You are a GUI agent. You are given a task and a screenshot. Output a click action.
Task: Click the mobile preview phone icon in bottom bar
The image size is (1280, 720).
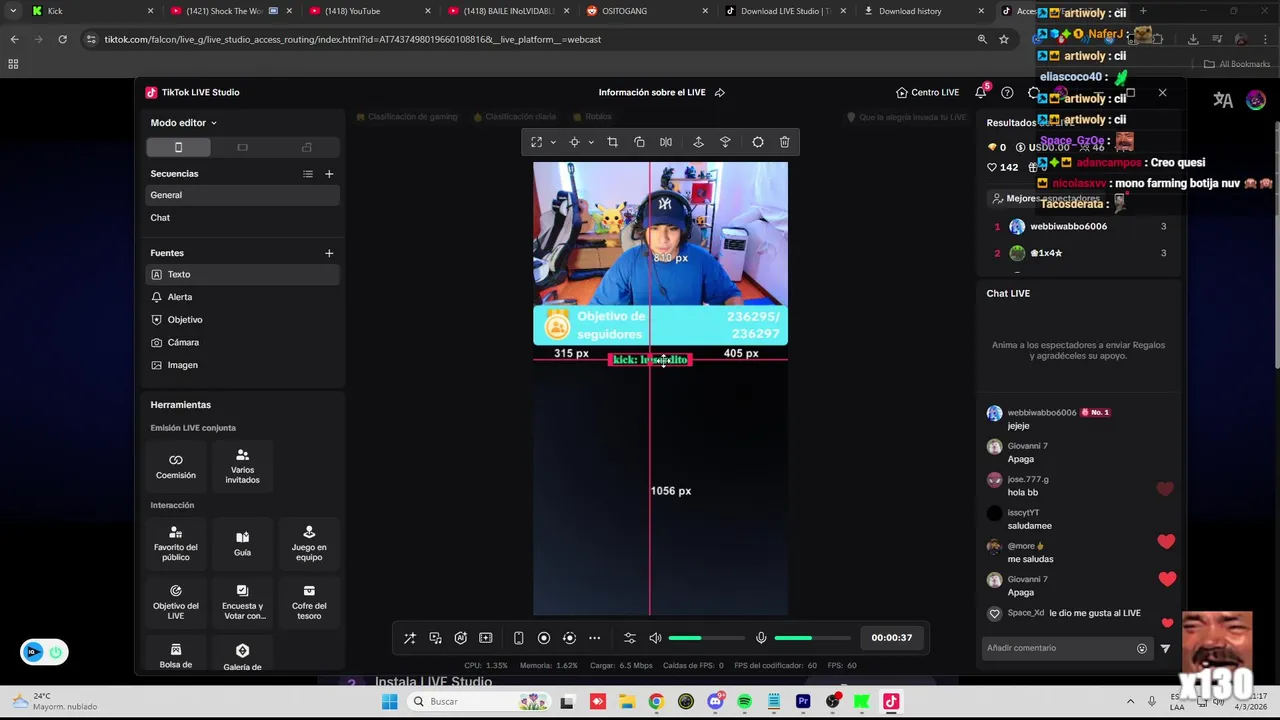518,638
